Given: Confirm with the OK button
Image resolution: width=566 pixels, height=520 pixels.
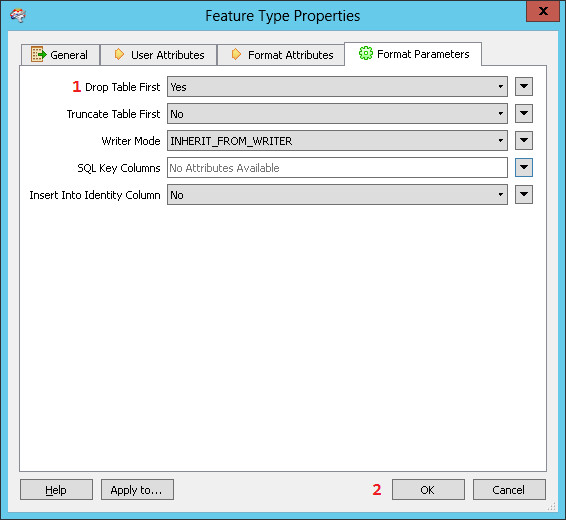Looking at the screenshot, I should [x=428, y=490].
